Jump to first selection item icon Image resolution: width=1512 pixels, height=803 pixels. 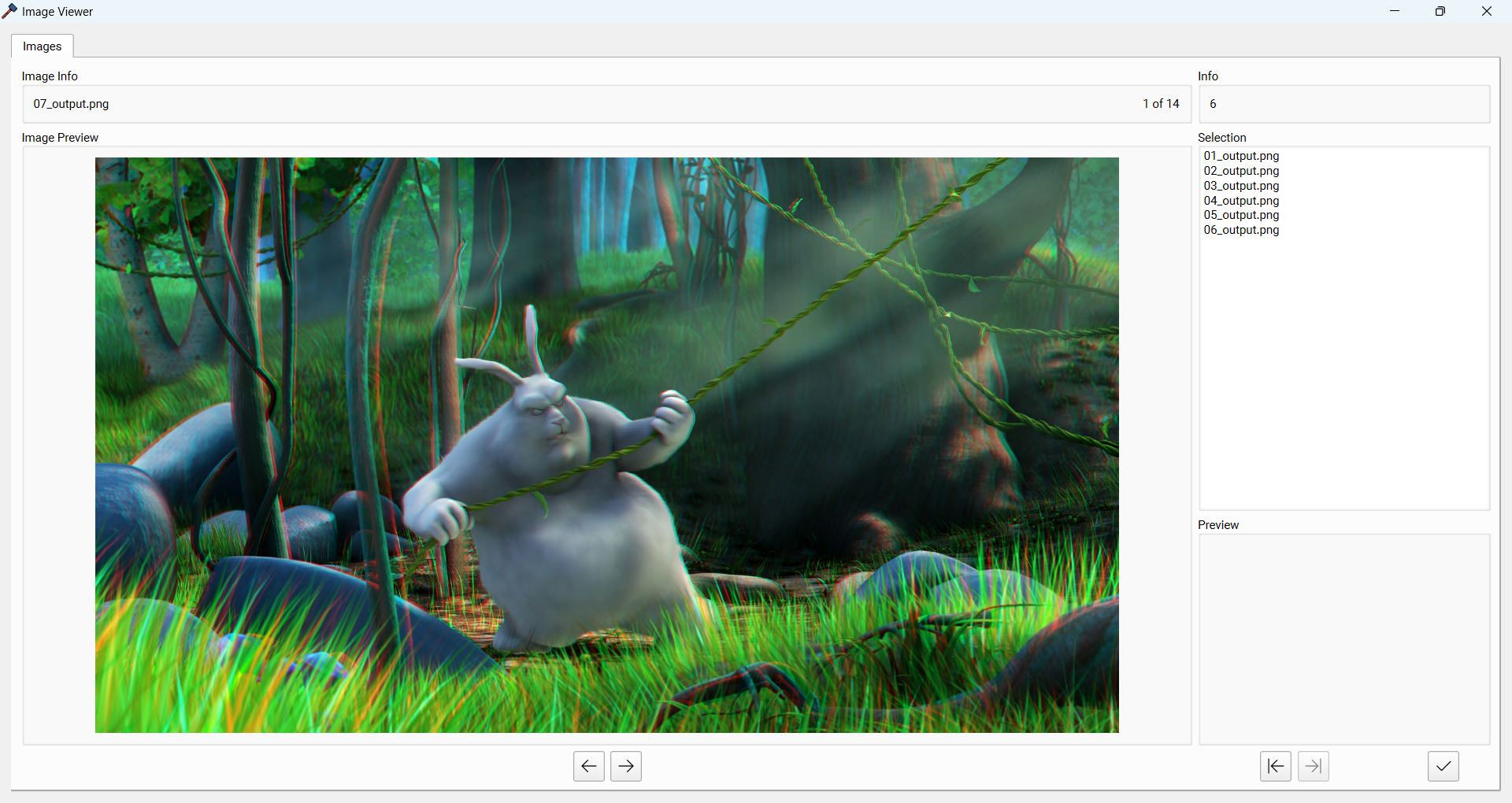[1275, 766]
